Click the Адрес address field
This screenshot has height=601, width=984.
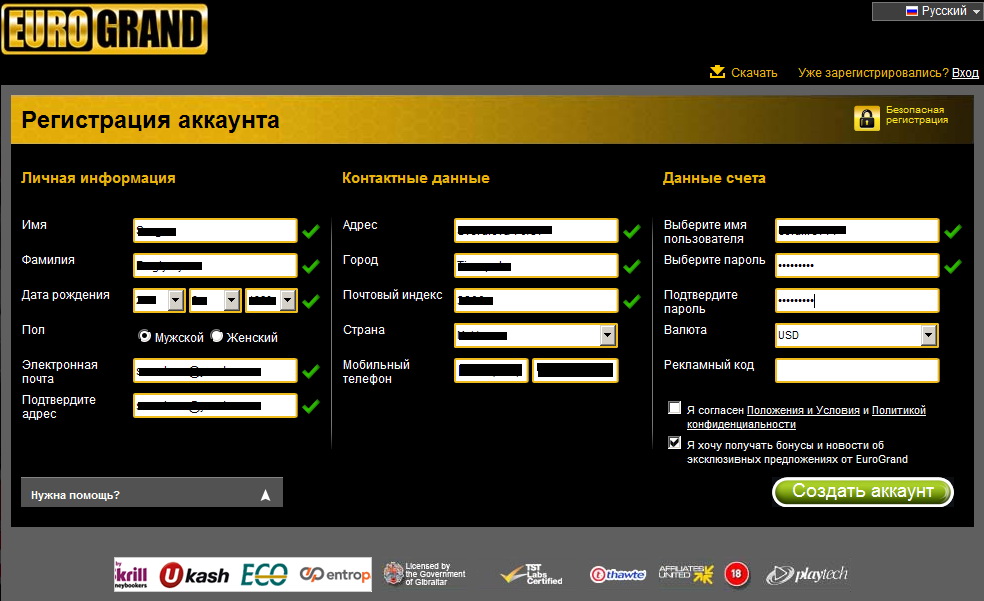(x=536, y=230)
